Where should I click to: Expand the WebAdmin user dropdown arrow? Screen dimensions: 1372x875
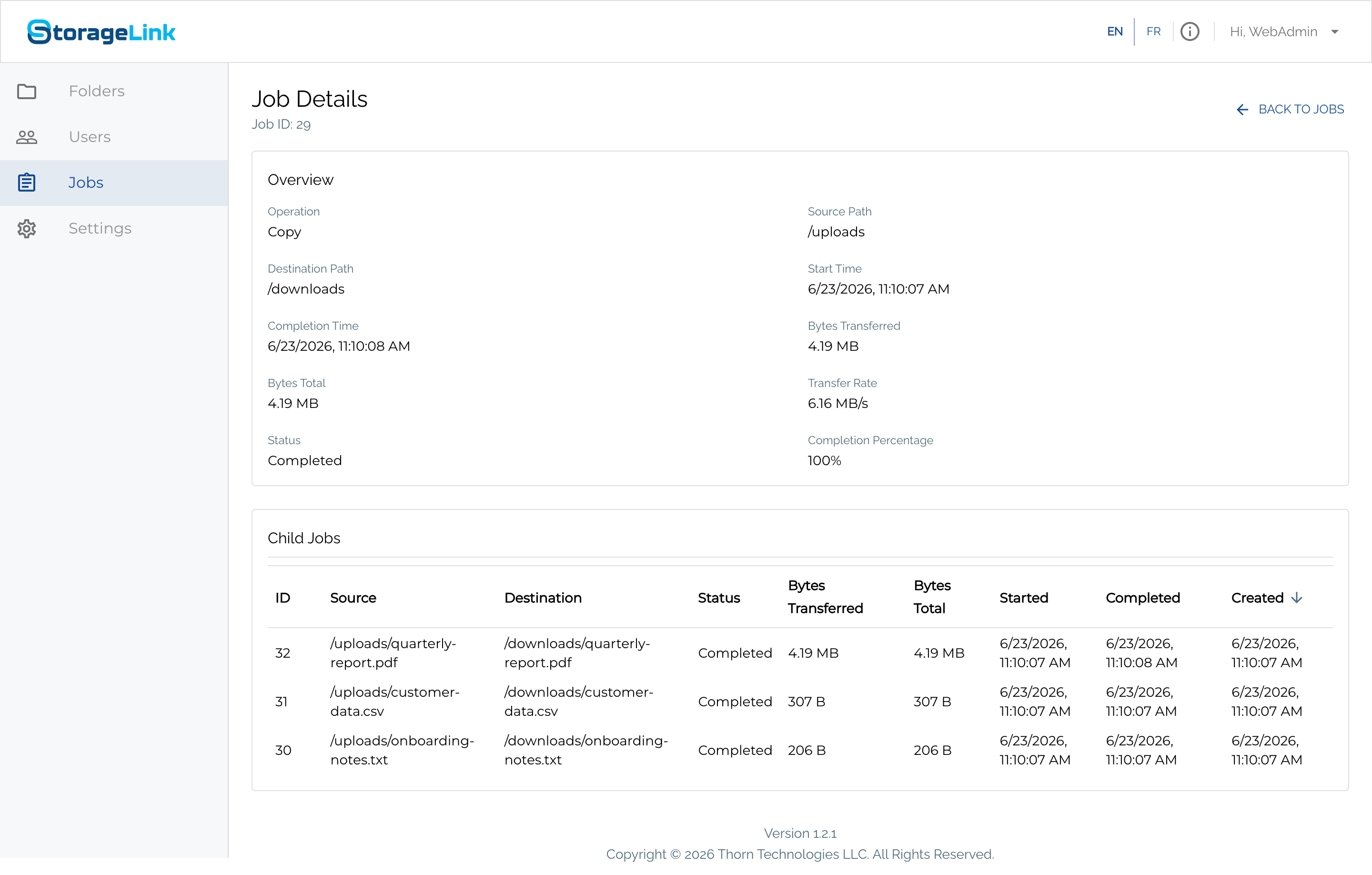[1334, 32]
